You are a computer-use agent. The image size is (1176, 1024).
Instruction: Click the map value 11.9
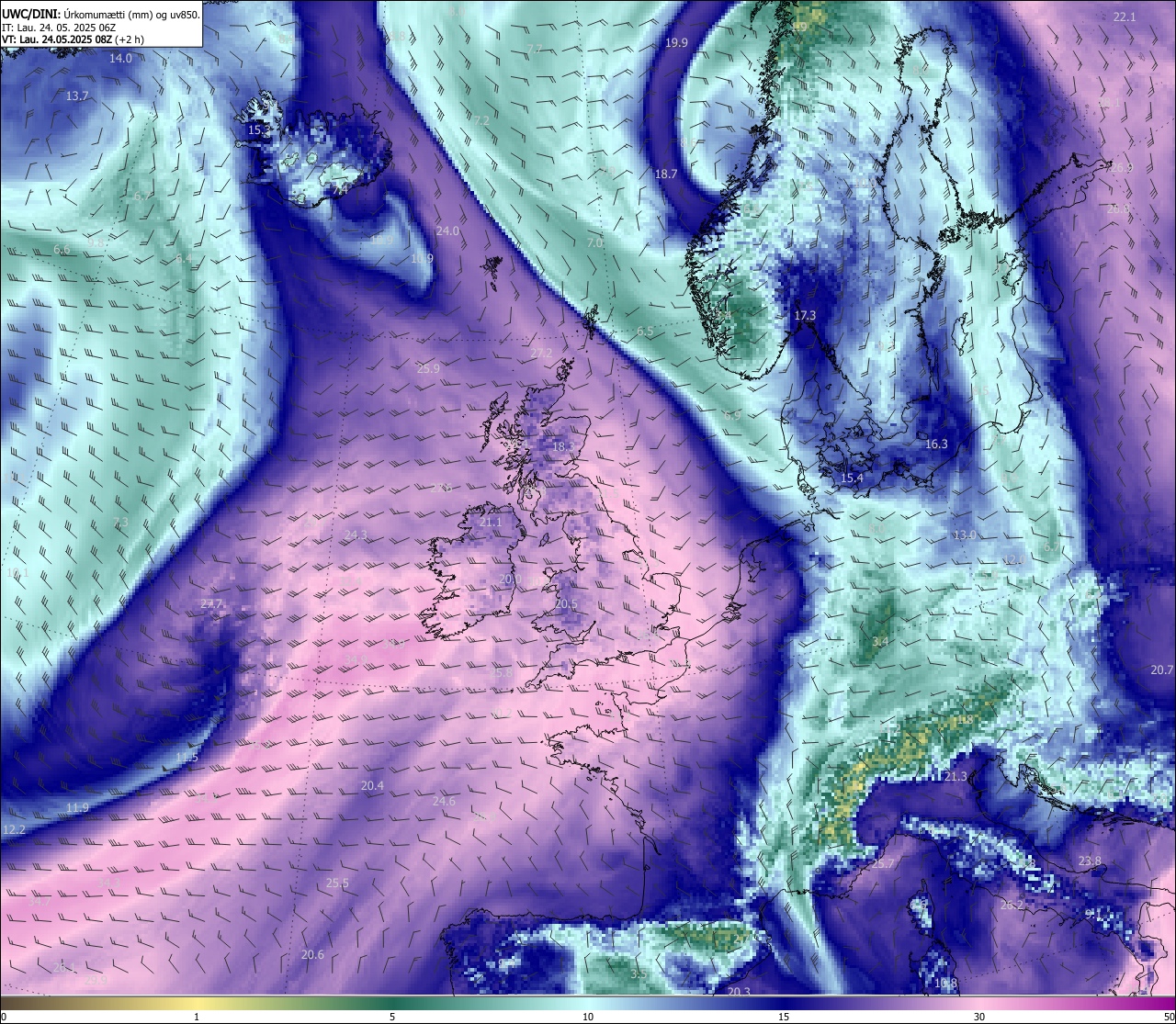point(77,807)
